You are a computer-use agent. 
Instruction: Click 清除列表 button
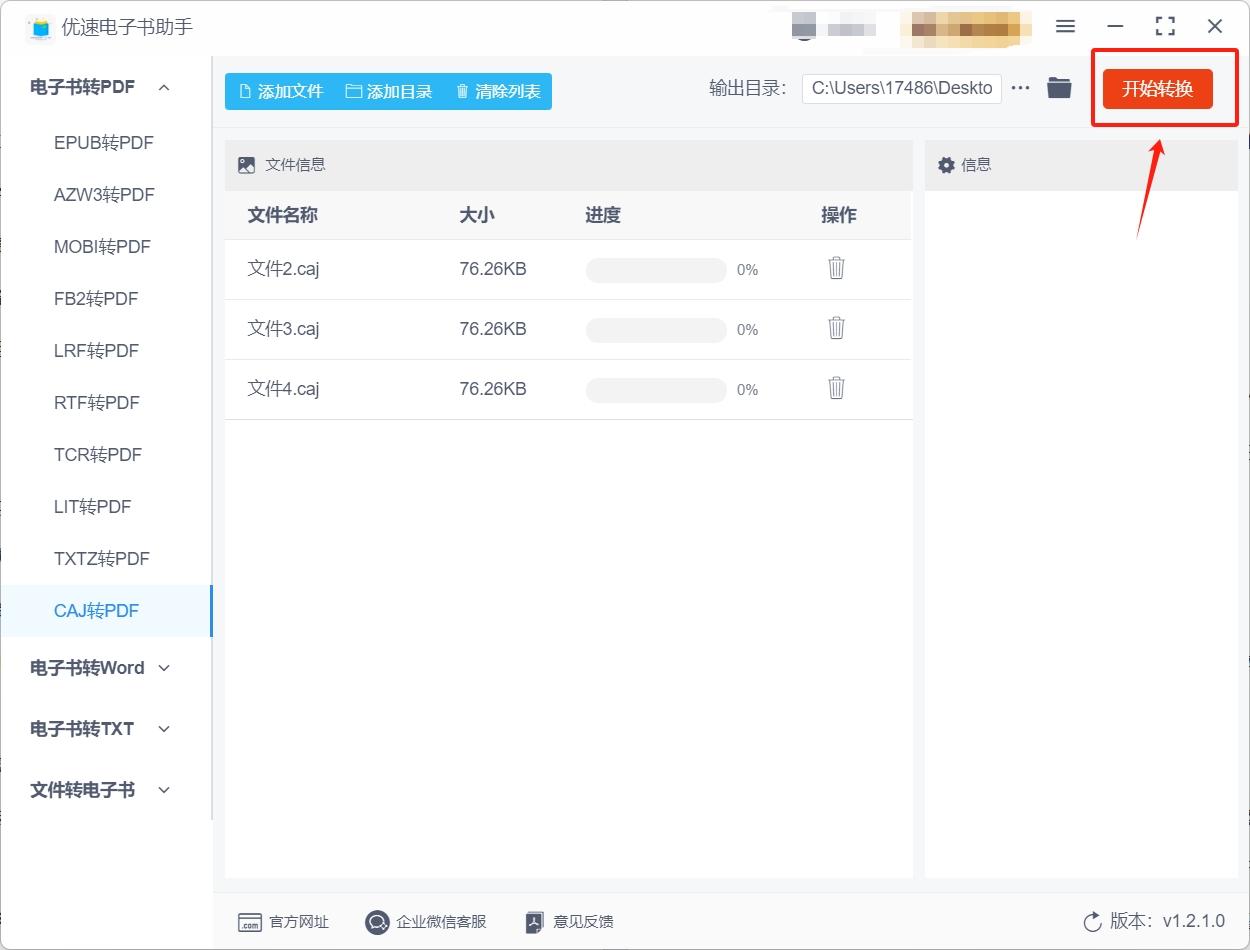pyautogui.click(x=498, y=91)
